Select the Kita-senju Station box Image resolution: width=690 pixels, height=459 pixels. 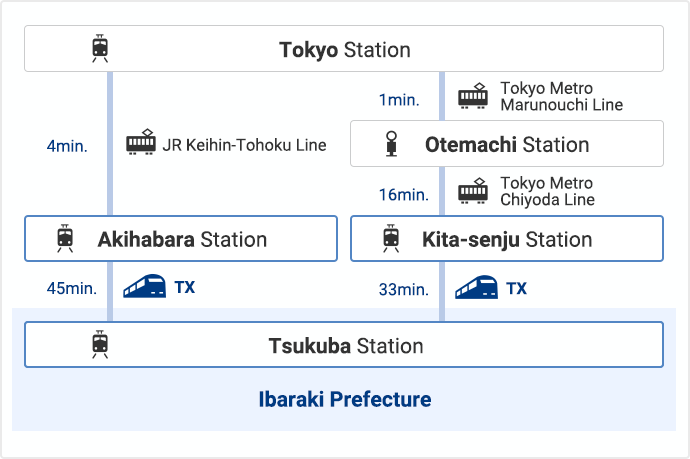click(507, 239)
